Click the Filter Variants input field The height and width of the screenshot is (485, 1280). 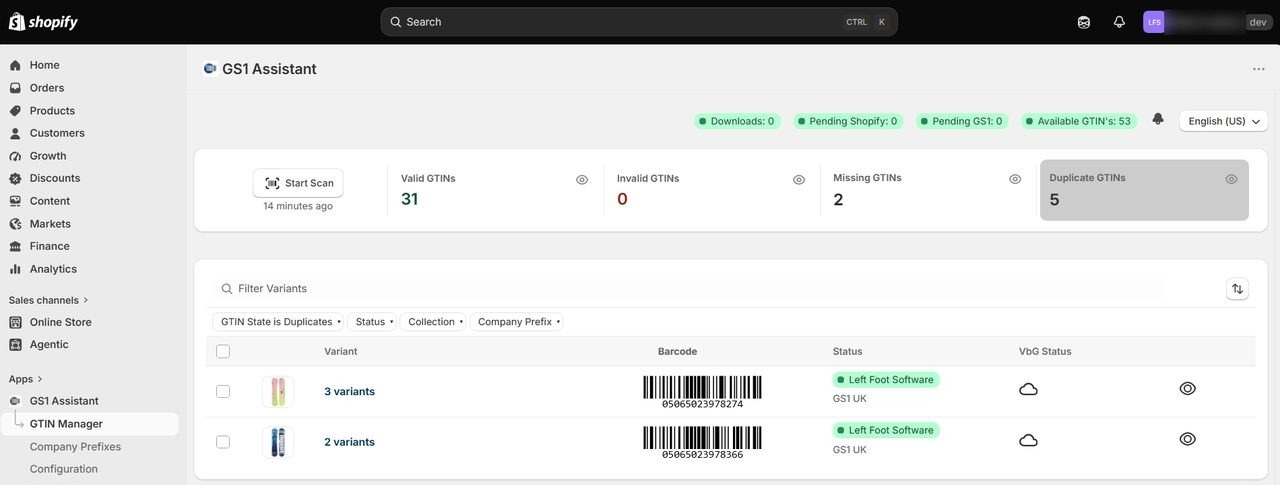[690, 288]
